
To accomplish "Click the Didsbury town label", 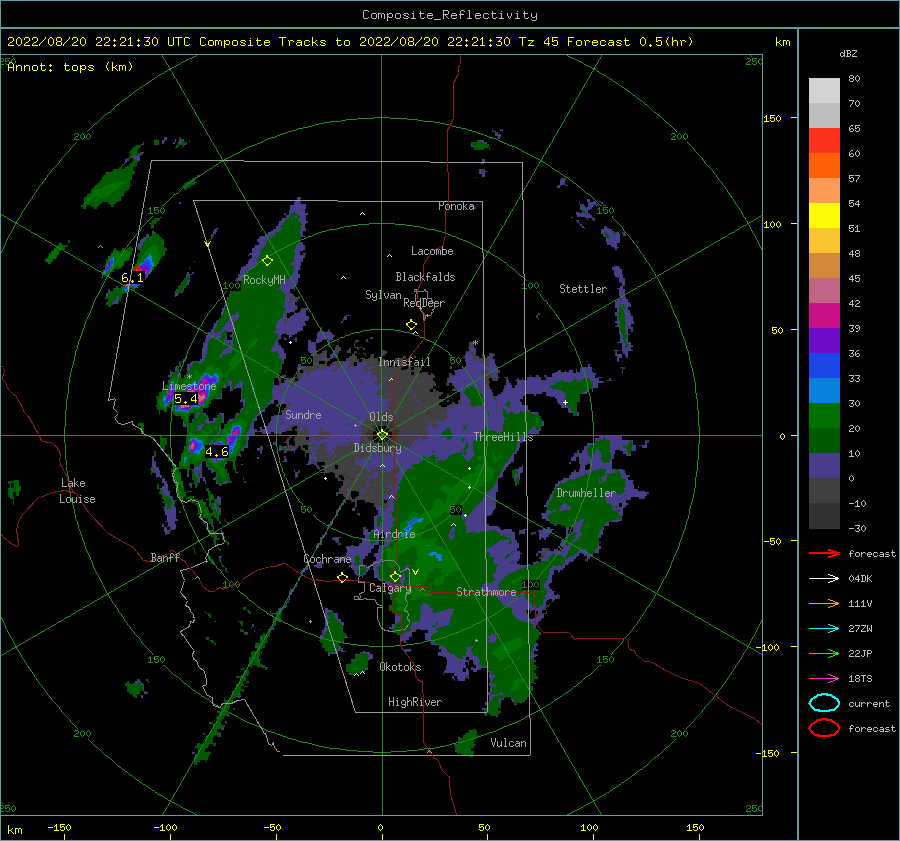I will 377,448.
